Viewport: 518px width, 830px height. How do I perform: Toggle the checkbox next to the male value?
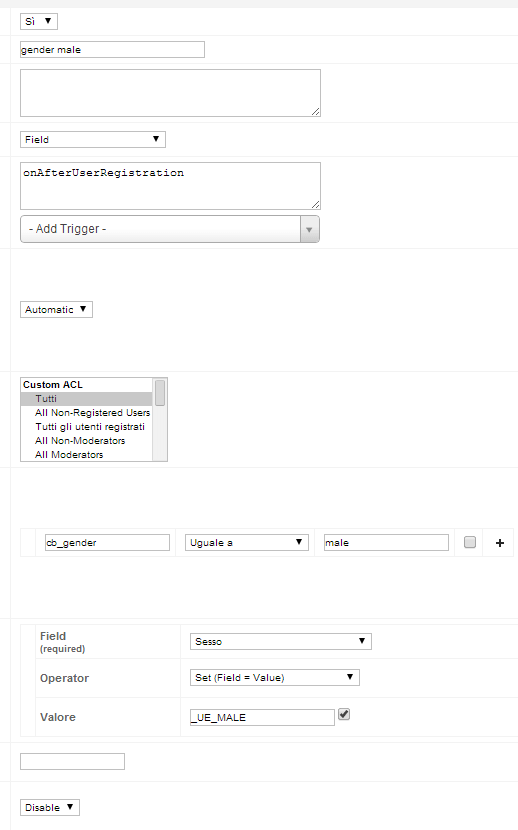[469, 542]
